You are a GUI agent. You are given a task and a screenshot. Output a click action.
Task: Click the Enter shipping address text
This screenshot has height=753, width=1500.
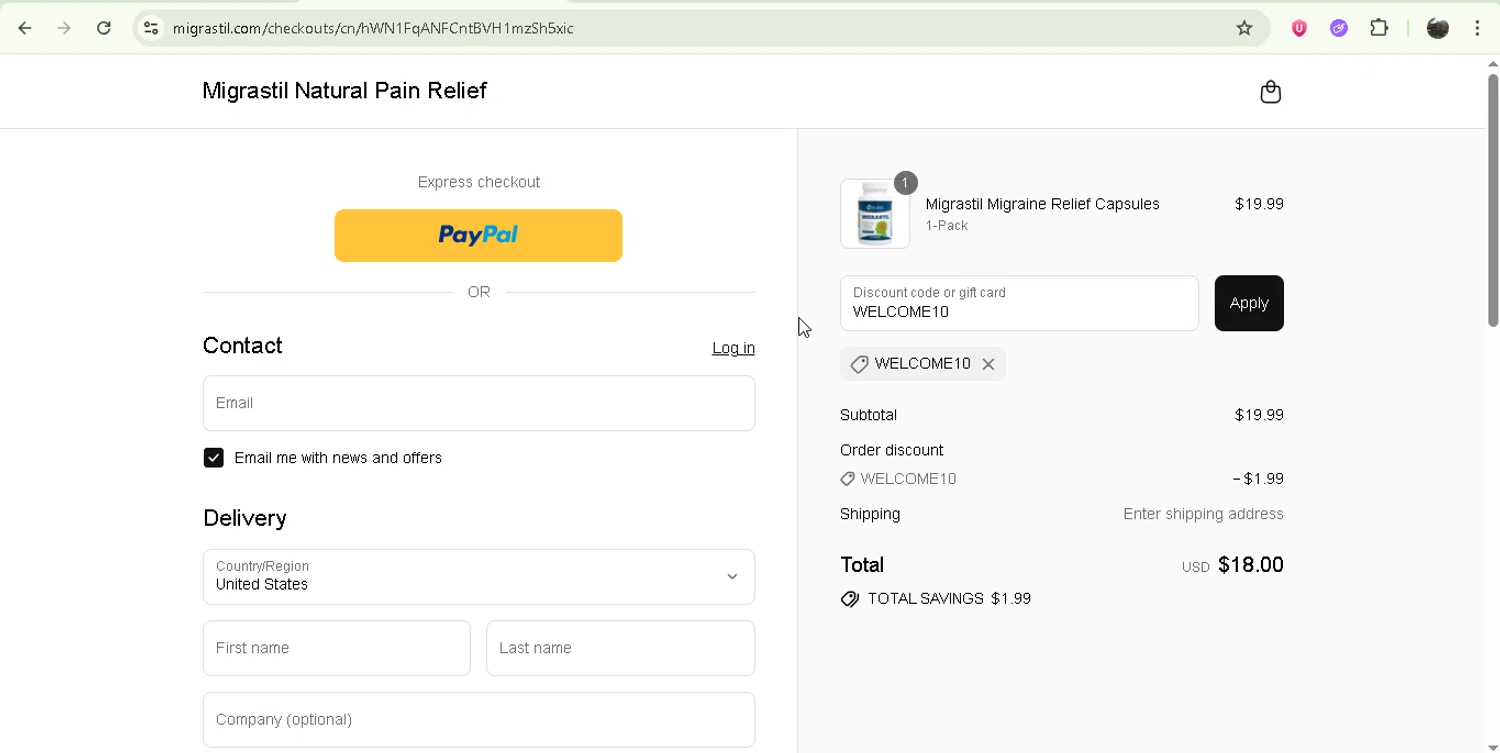tap(1203, 514)
